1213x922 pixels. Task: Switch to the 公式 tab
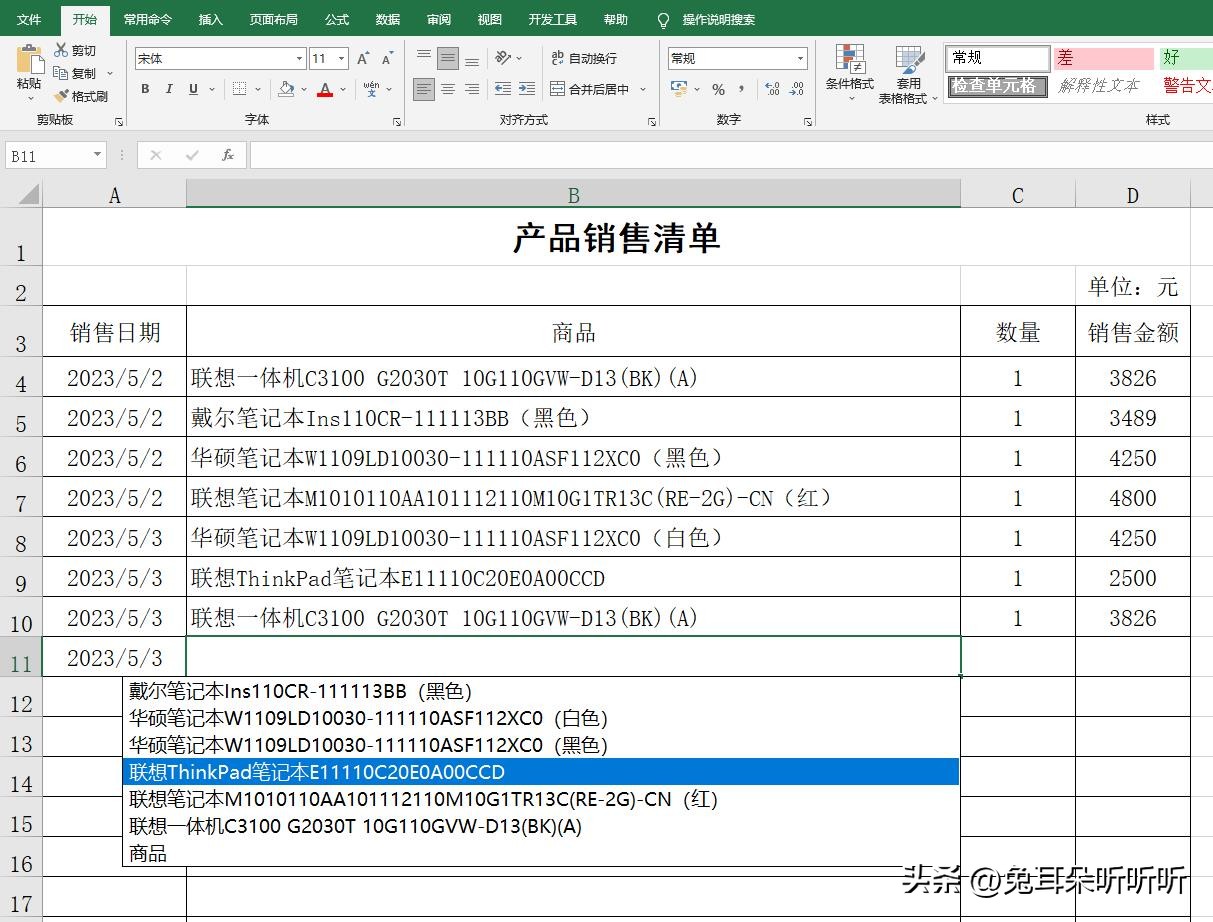(337, 20)
